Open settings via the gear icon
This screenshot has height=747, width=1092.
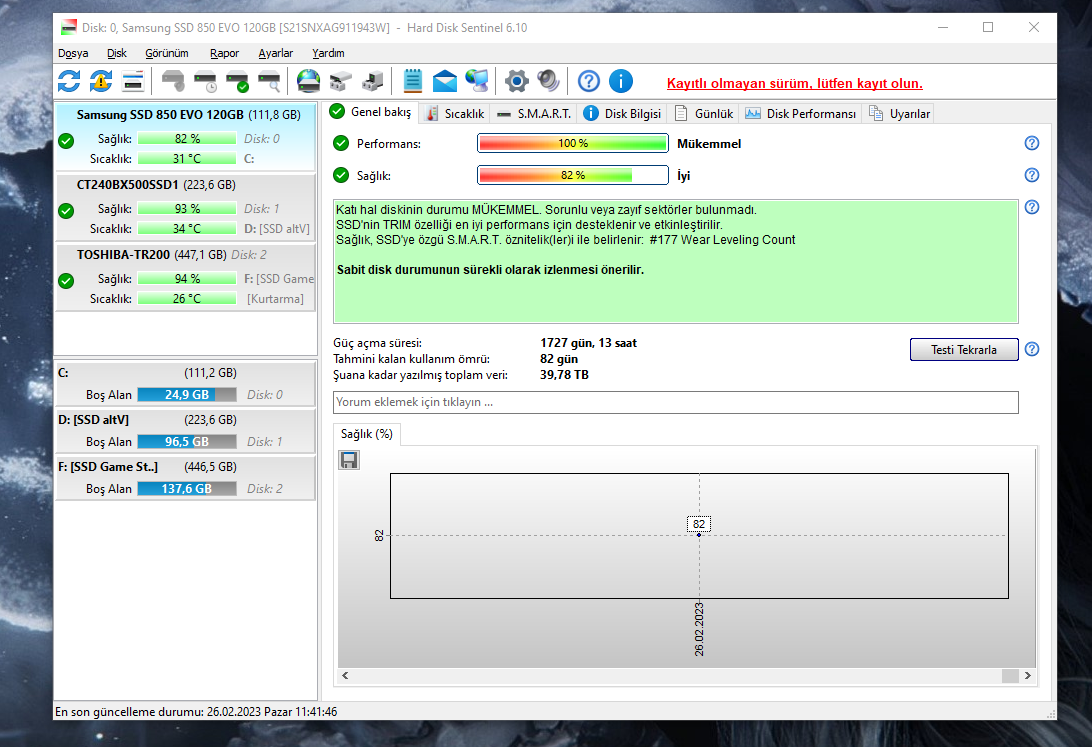(517, 81)
